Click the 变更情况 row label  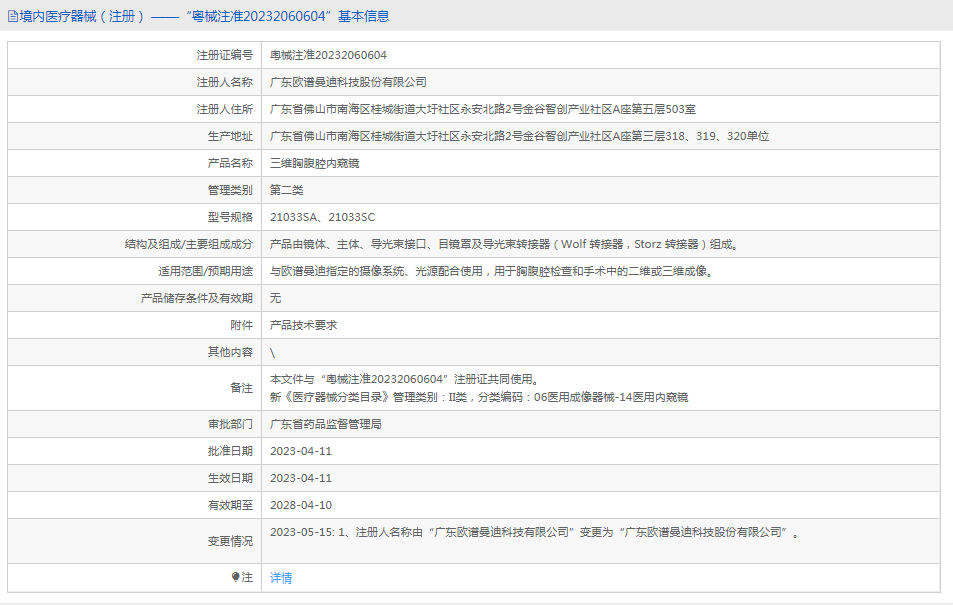click(230, 541)
